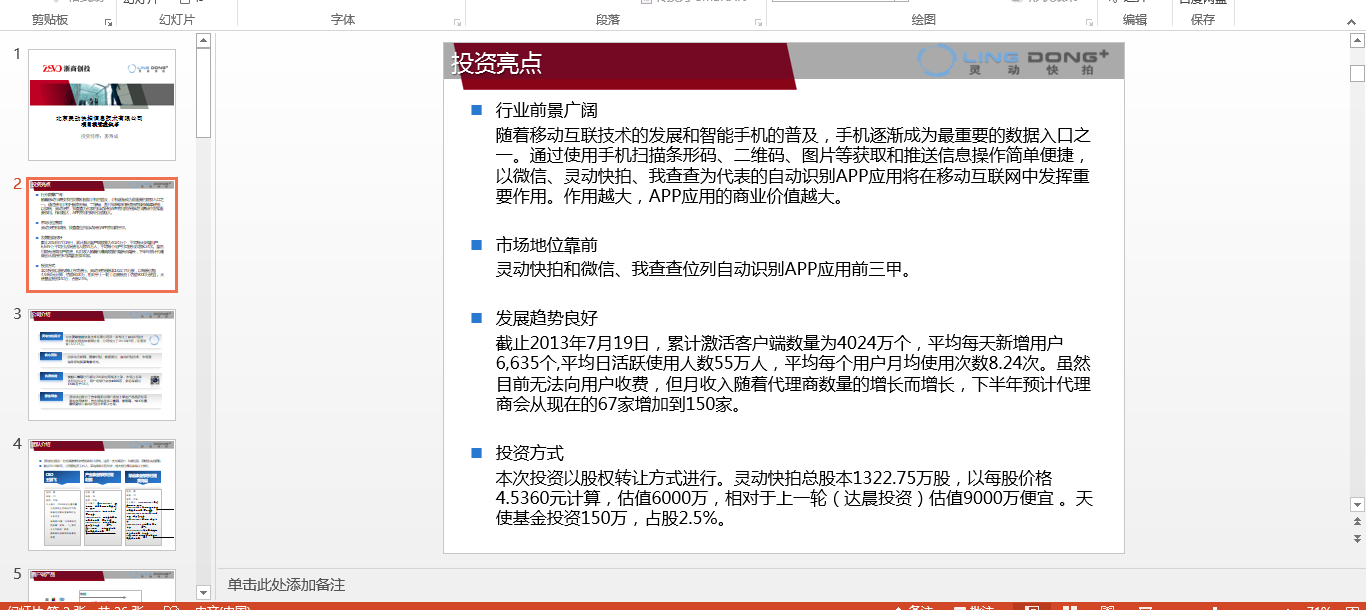Click paragraph starting 截止2013年7月19日

click(x=793, y=373)
